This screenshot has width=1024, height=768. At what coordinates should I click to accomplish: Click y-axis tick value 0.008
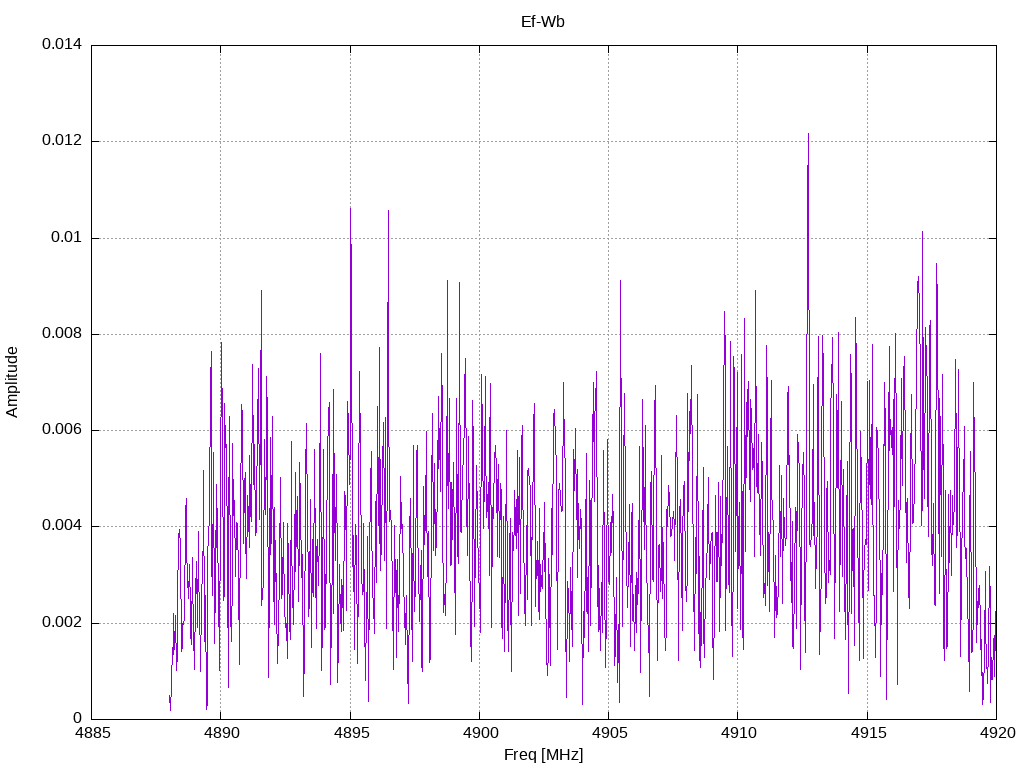click(62, 334)
